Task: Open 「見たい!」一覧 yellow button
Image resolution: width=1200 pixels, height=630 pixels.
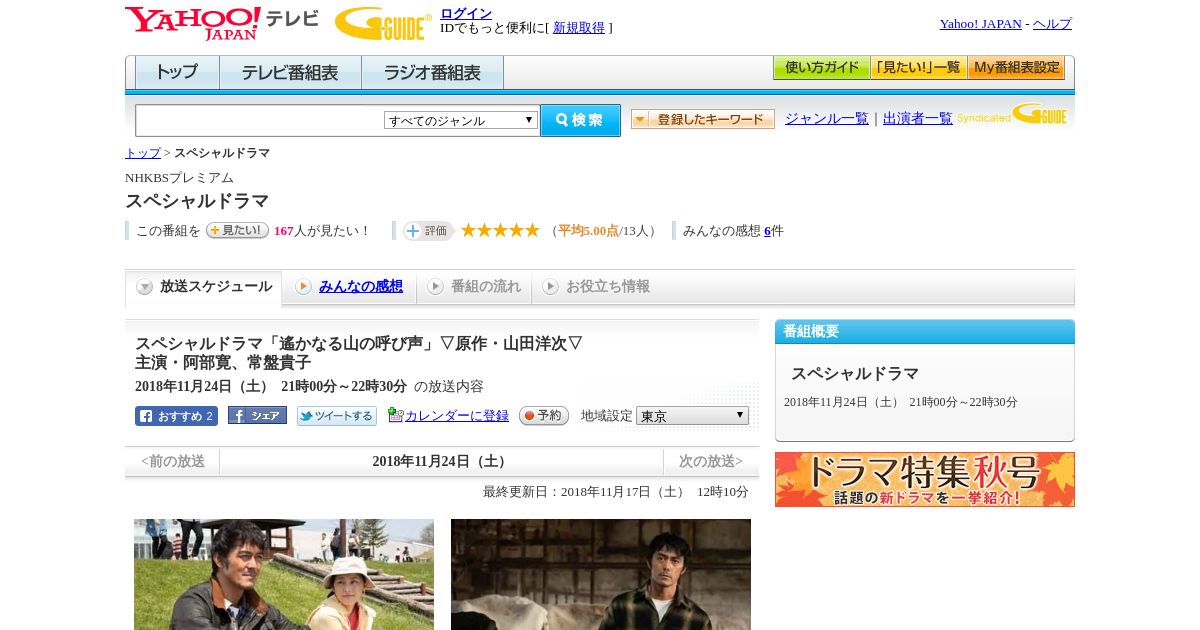Action: coord(918,68)
